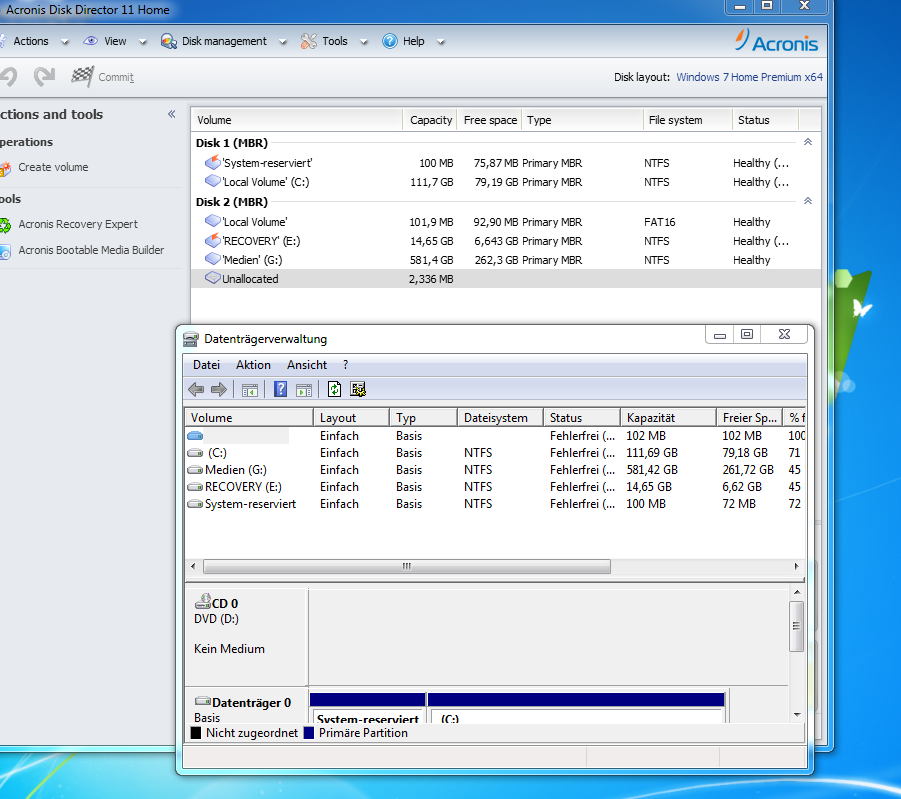901x799 pixels.
Task: Open the Tools menu in Acronis
Action: (334, 41)
